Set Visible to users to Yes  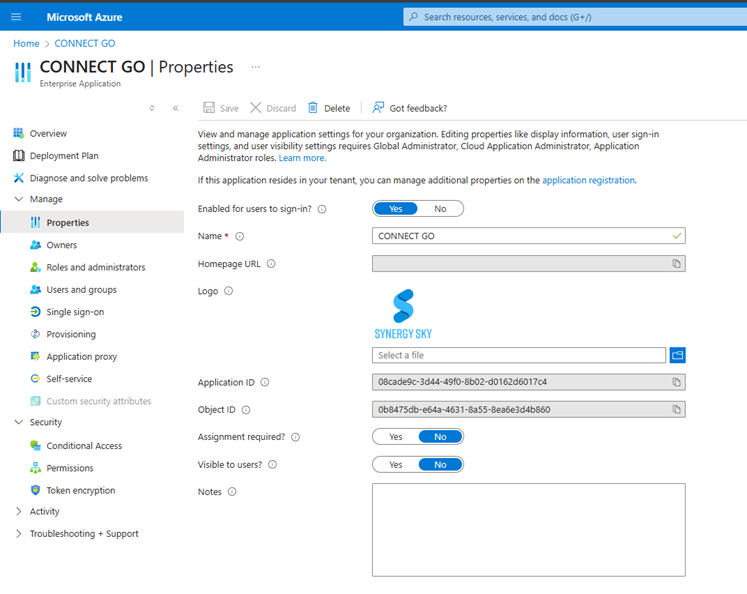[x=395, y=464]
